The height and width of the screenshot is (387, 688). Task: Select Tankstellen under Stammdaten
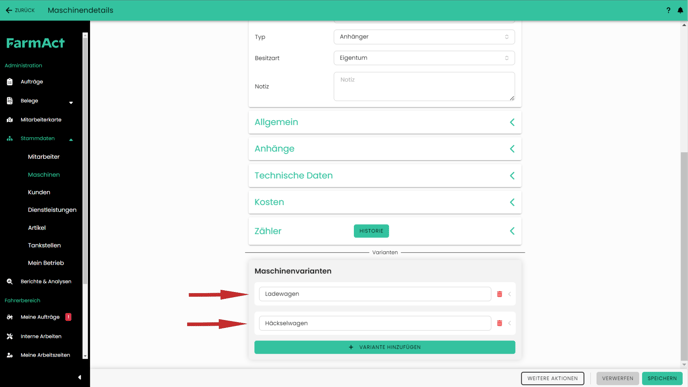44,245
